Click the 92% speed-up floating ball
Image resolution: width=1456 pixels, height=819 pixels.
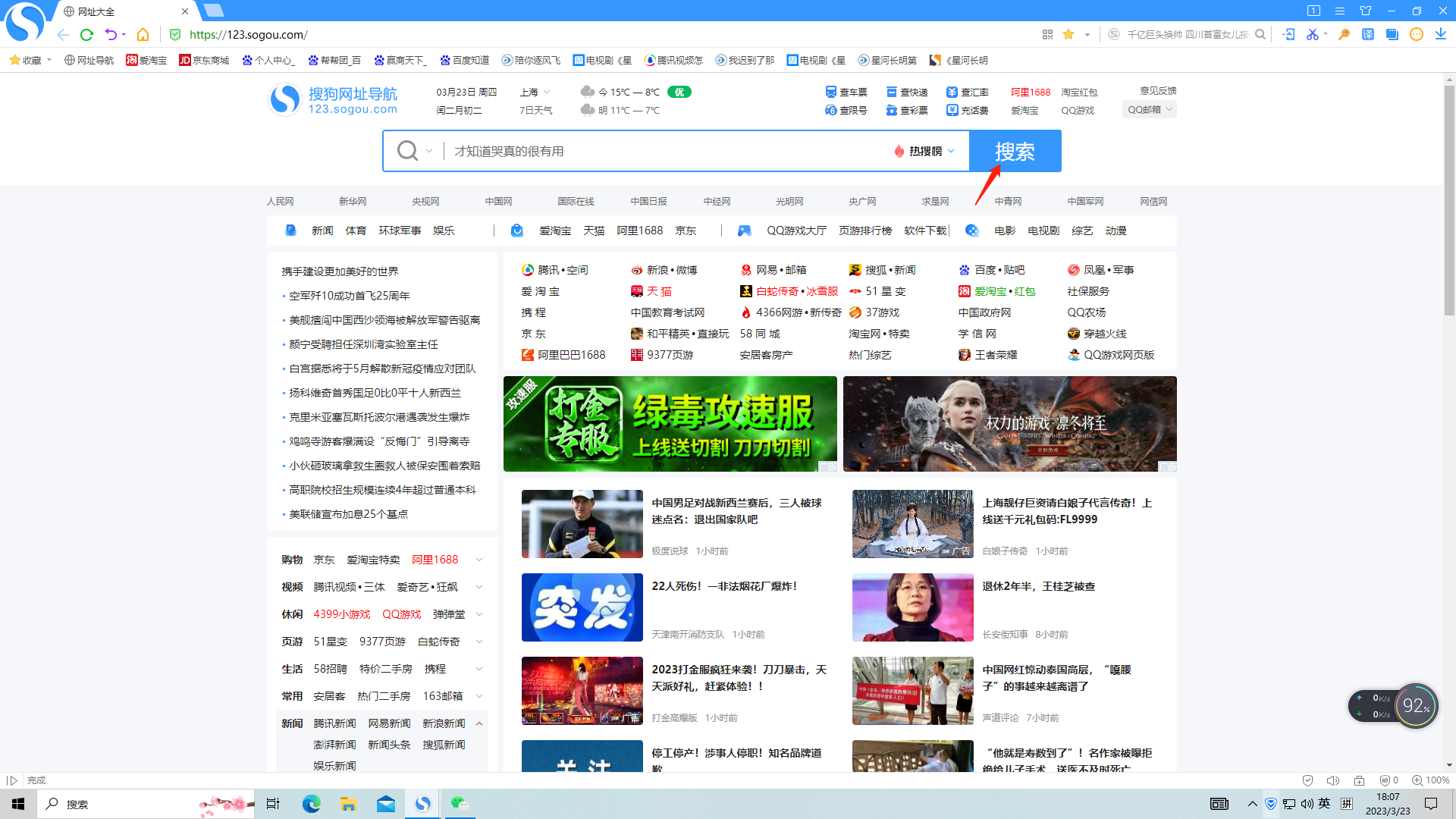pyautogui.click(x=1416, y=706)
